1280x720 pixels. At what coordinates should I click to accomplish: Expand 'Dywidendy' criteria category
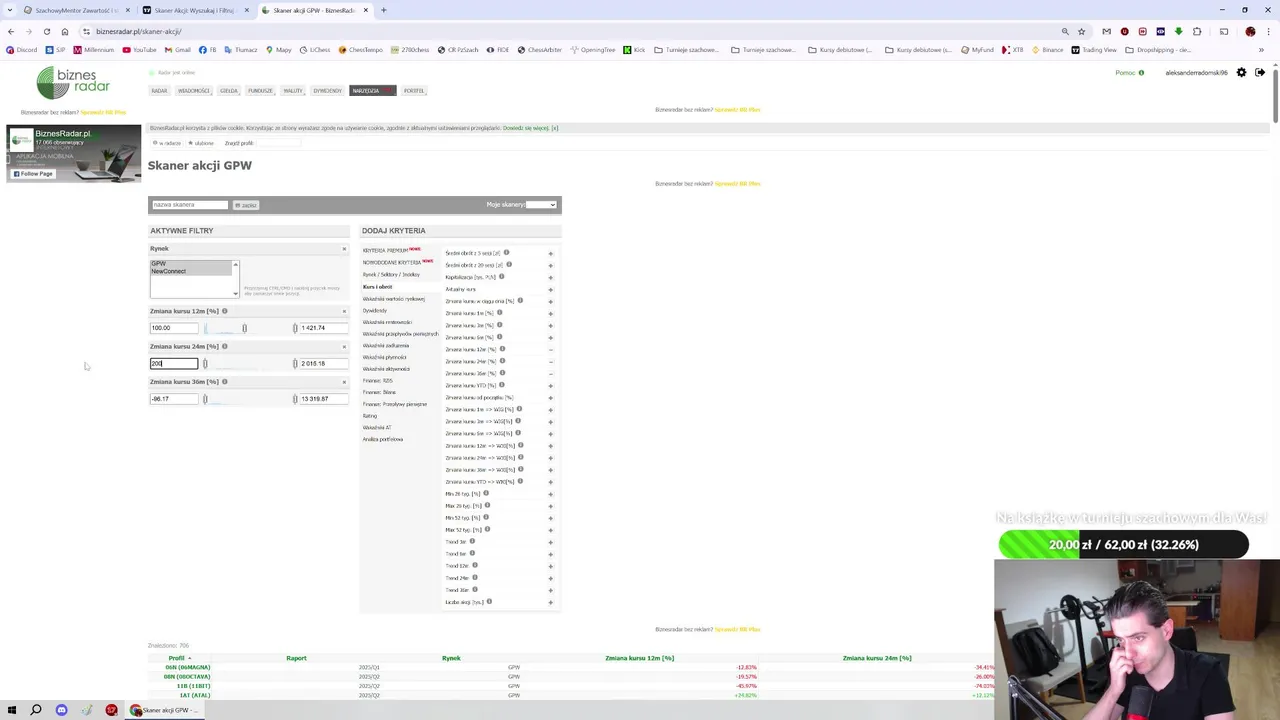point(374,310)
